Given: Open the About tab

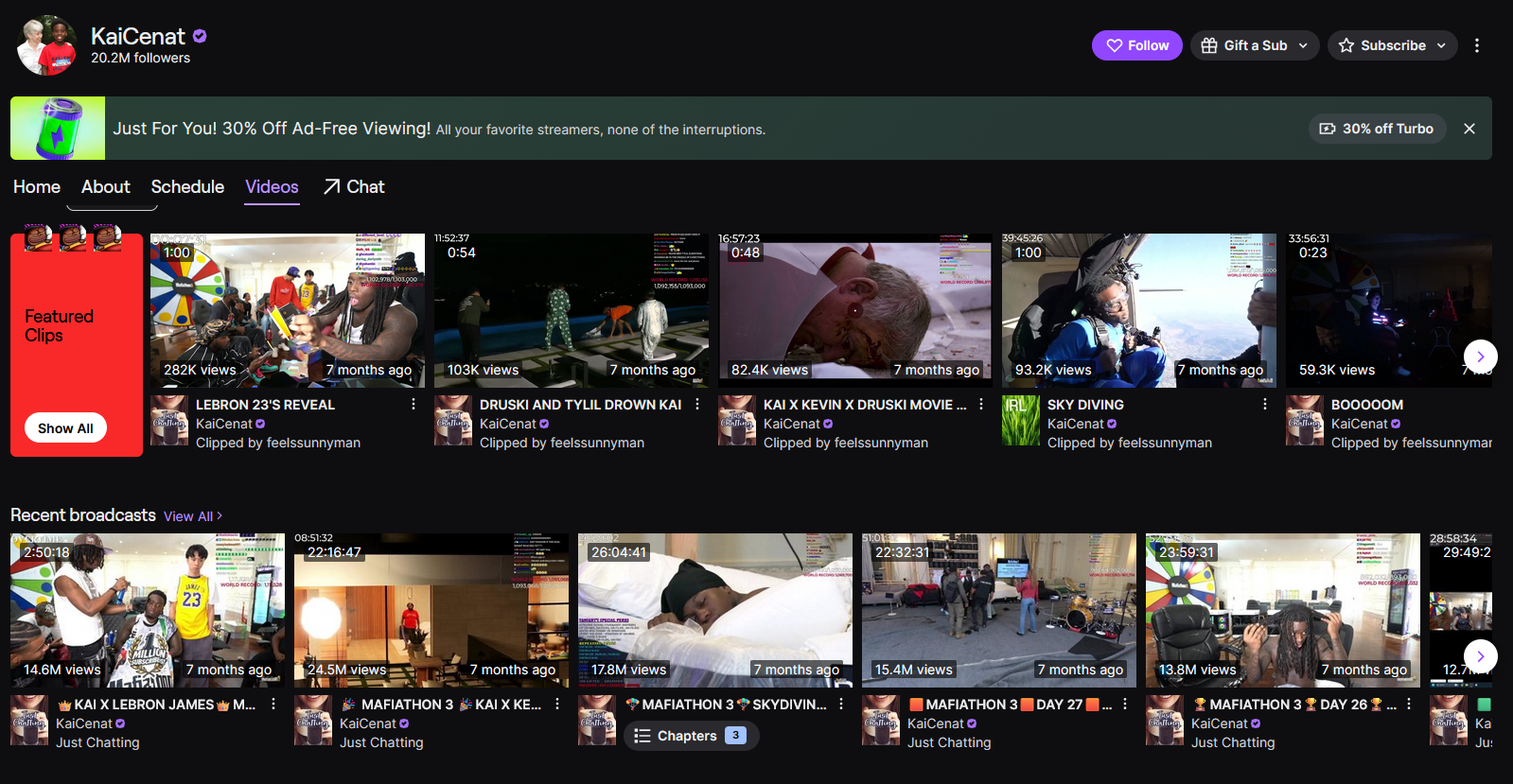Looking at the screenshot, I should click(106, 187).
